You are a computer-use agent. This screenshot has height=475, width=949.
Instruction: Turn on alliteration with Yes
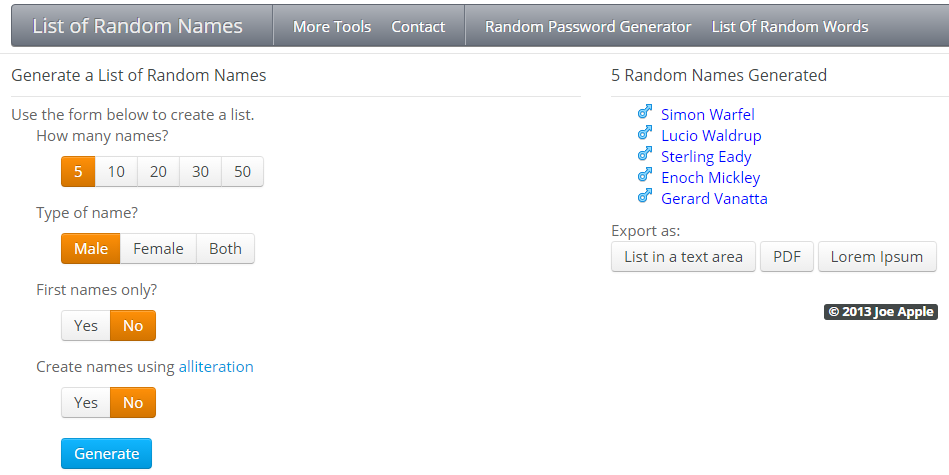coord(86,403)
